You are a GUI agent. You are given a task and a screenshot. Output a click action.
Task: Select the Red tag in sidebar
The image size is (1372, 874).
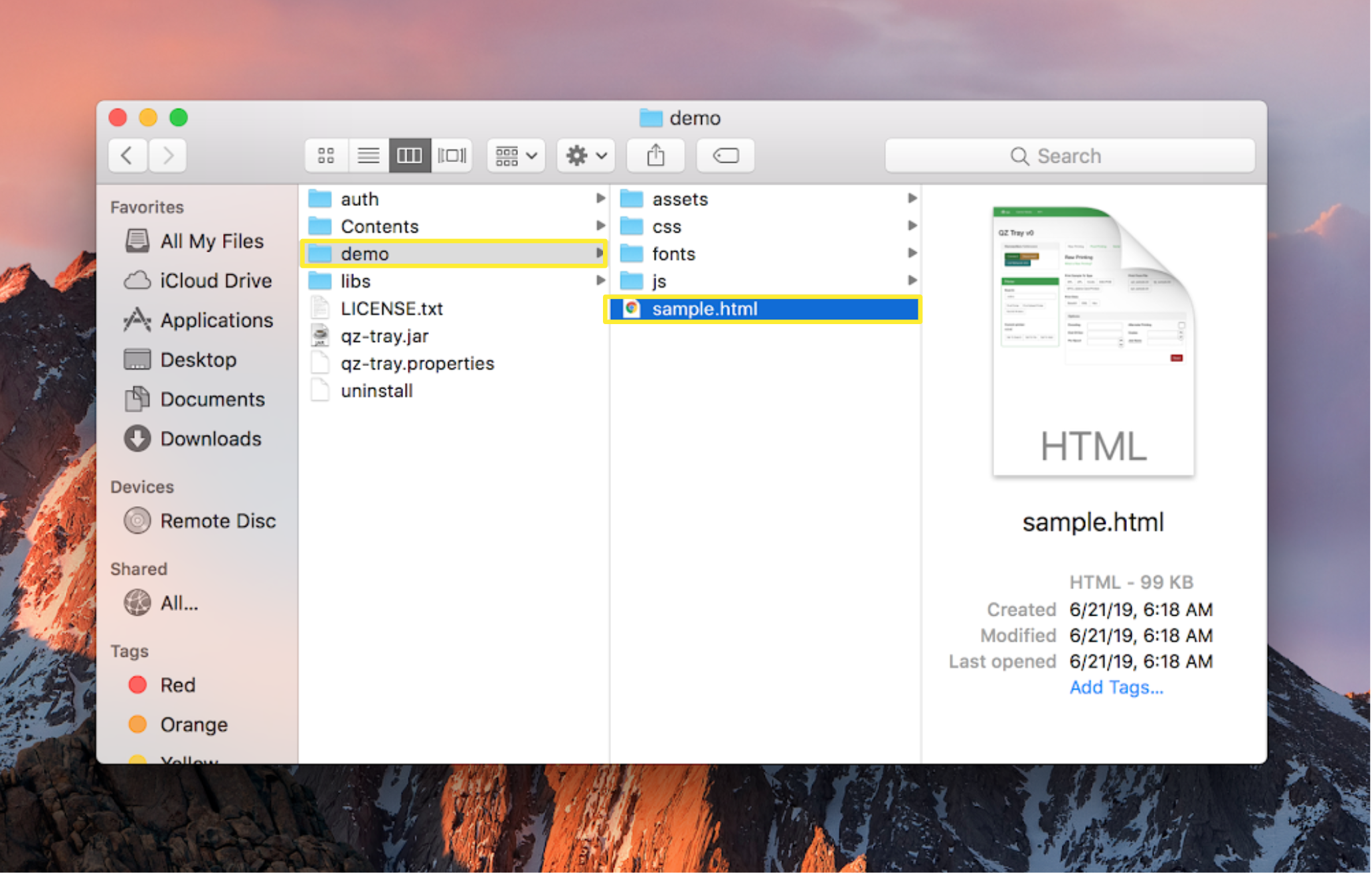[177, 685]
